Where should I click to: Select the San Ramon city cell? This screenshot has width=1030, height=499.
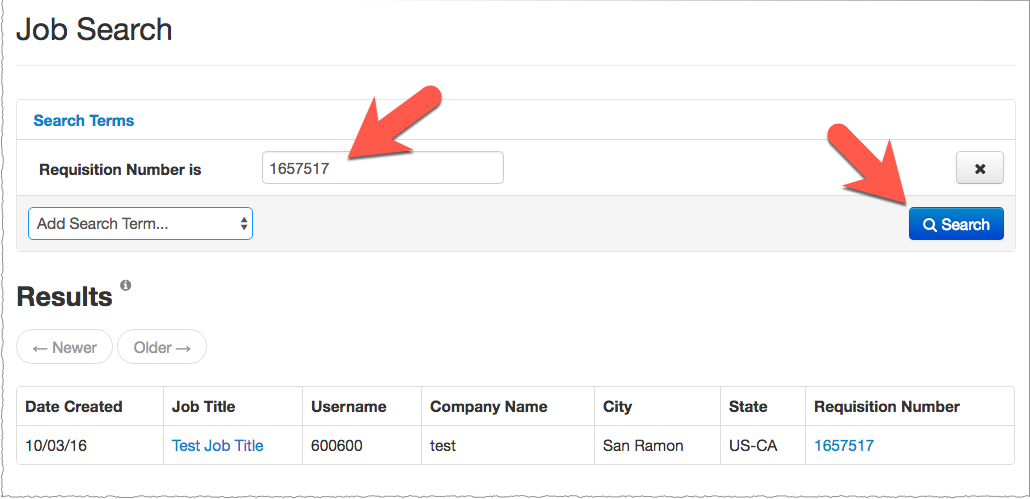643,446
